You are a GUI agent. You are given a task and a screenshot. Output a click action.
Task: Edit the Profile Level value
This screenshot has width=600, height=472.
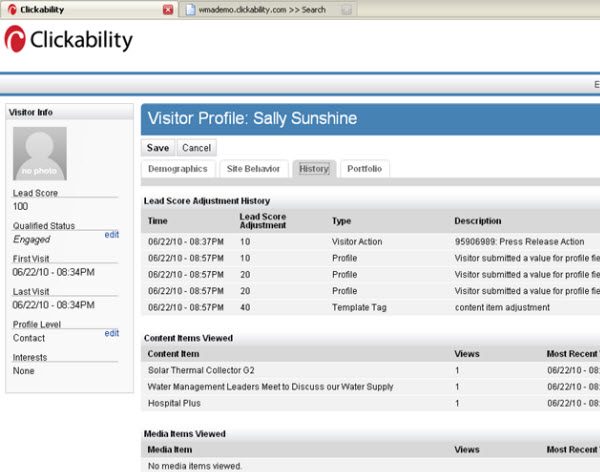pos(112,333)
